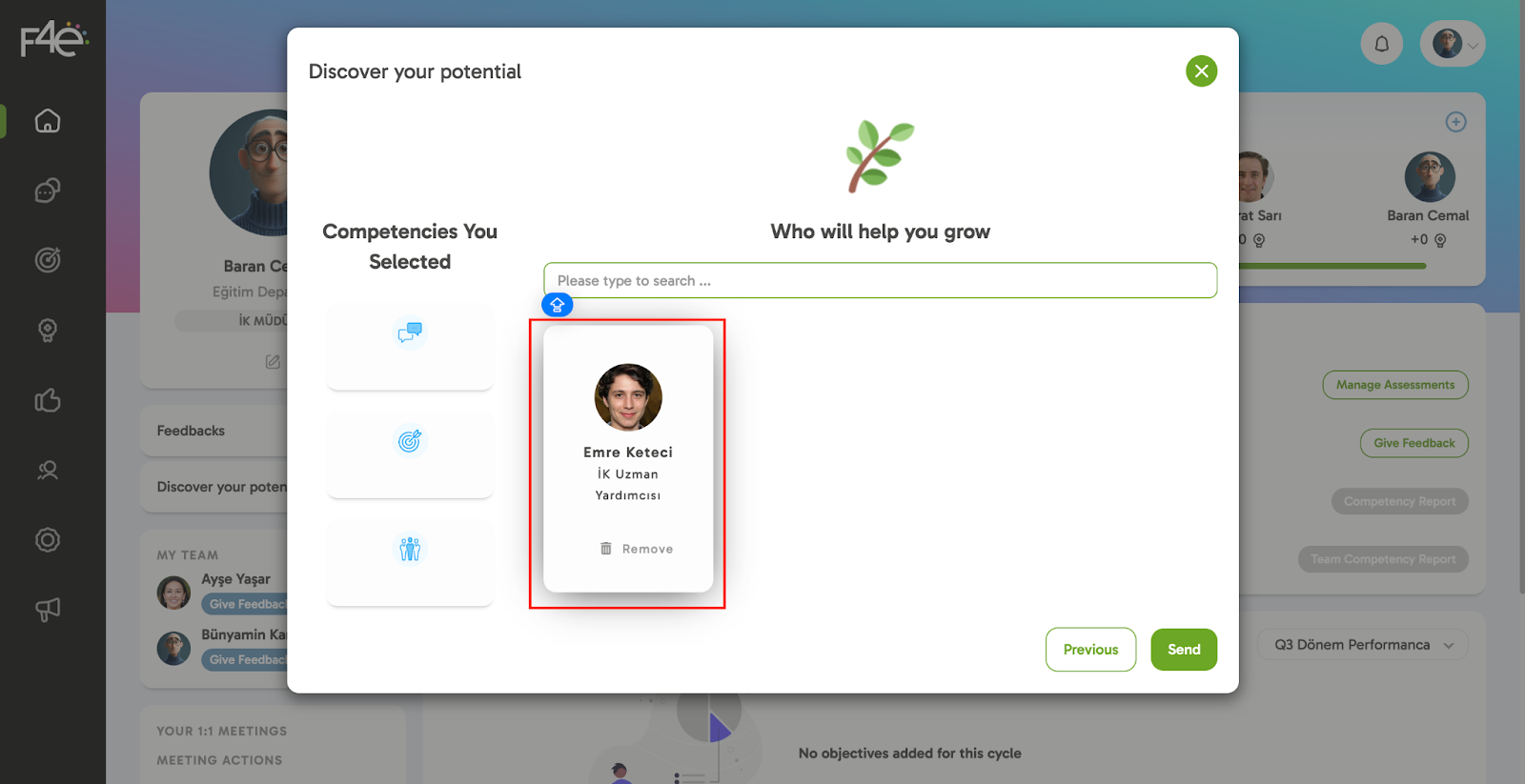Click the plus icon above Baran Cemal
This screenshot has width=1525, height=784.
(x=1455, y=122)
